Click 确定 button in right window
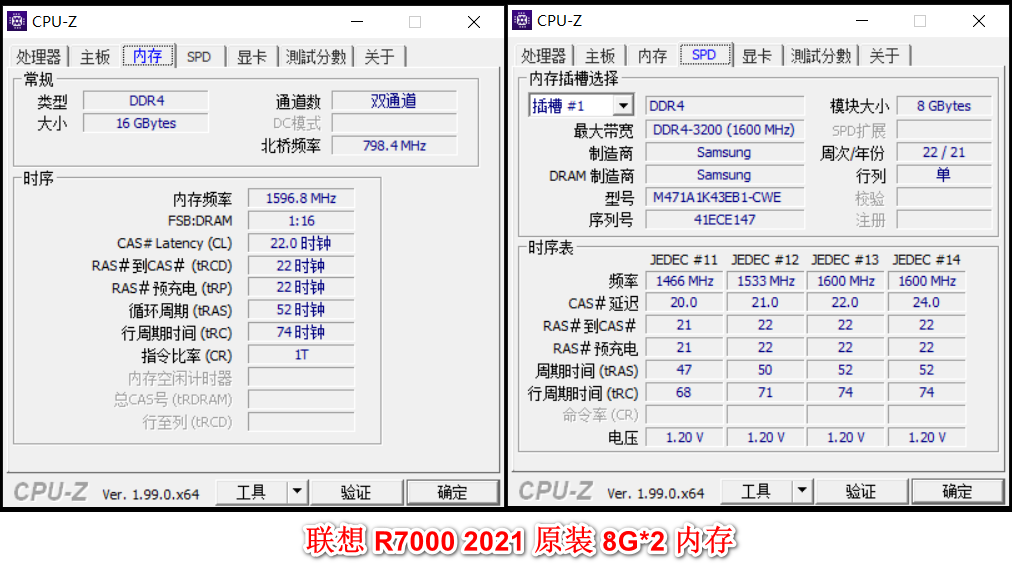The image size is (1024, 580). click(x=957, y=491)
